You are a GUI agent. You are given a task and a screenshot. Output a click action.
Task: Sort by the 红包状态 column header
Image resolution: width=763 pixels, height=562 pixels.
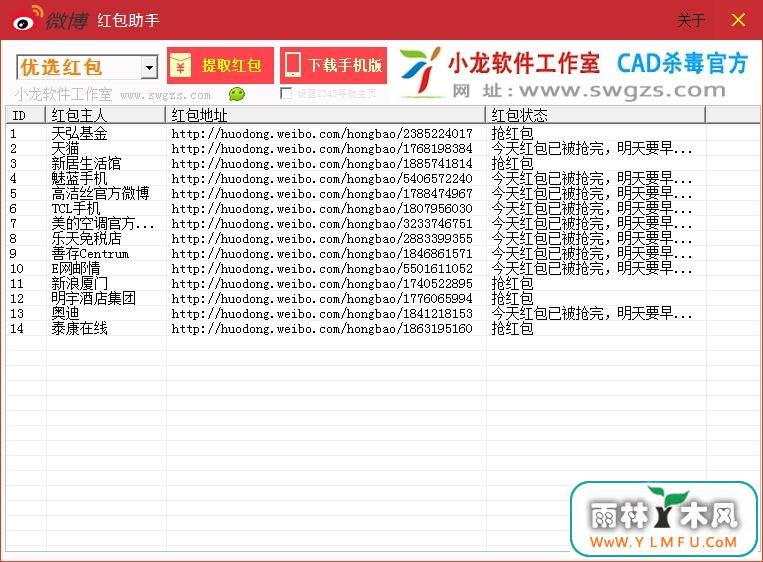pyautogui.click(x=595, y=115)
